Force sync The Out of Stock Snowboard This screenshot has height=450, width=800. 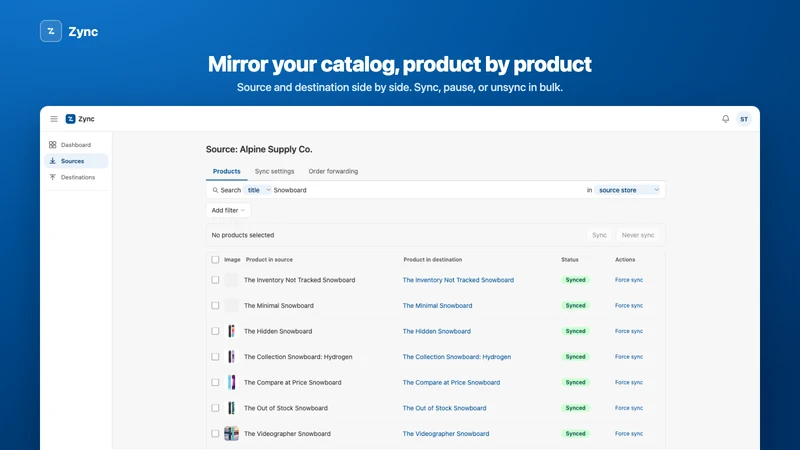[629, 408]
